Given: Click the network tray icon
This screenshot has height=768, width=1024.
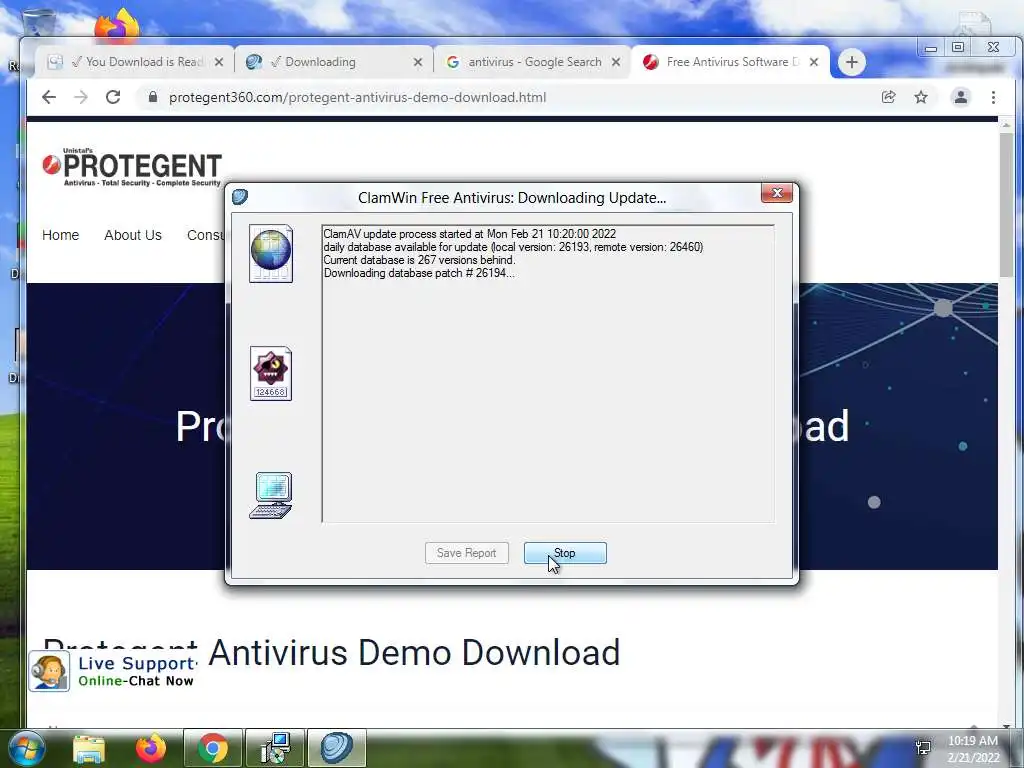Looking at the screenshot, I should click(923, 748).
